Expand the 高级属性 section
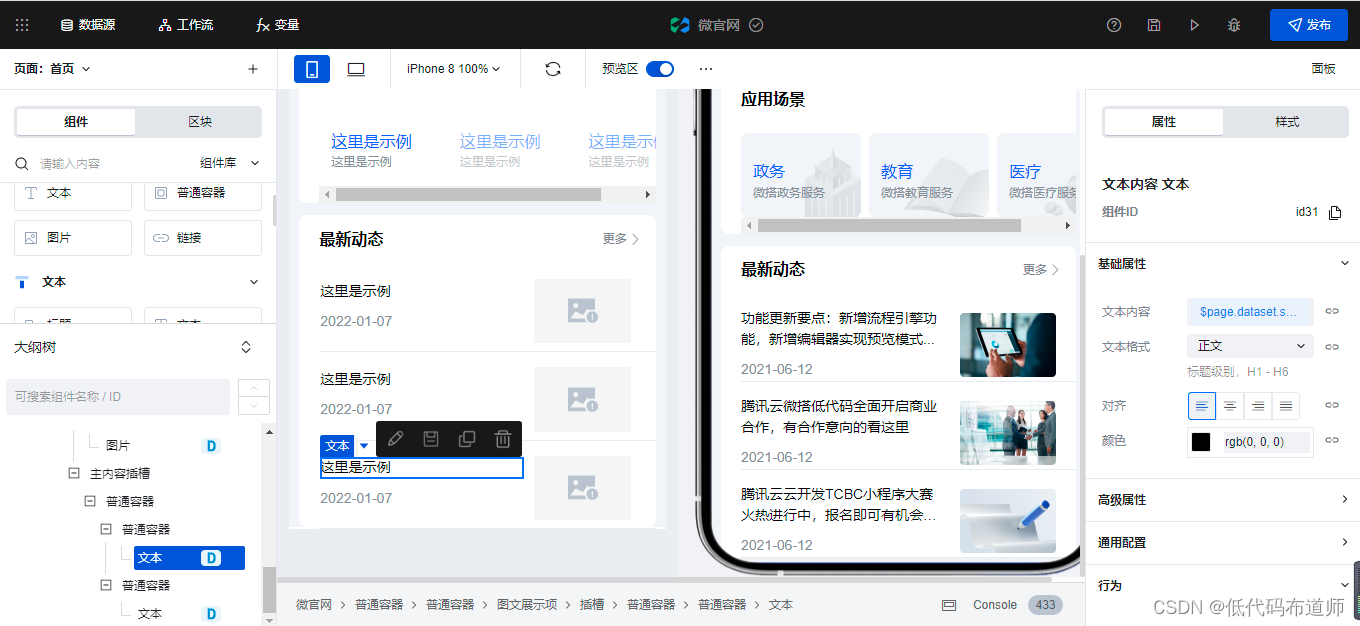The width and height of the screenshot is (1360, 626). [1222, 499]
